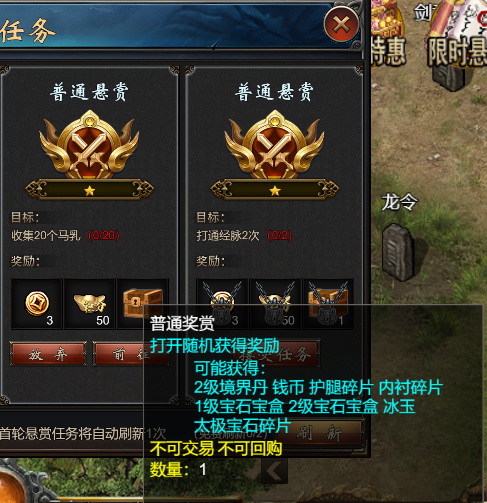This screenshot has width=487, height=503.
Task: Click the locked ingot reward in right quest
Action: tap(275, 304)
